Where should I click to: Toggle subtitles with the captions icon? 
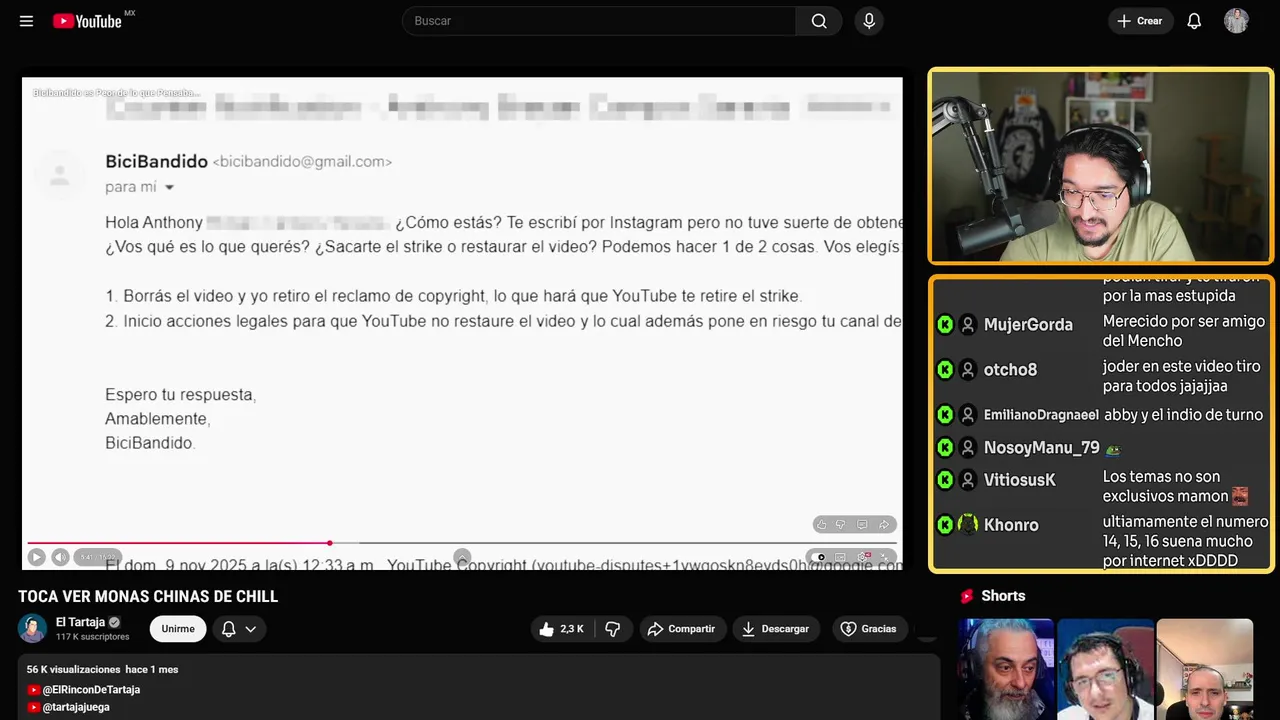coord(840,557)
